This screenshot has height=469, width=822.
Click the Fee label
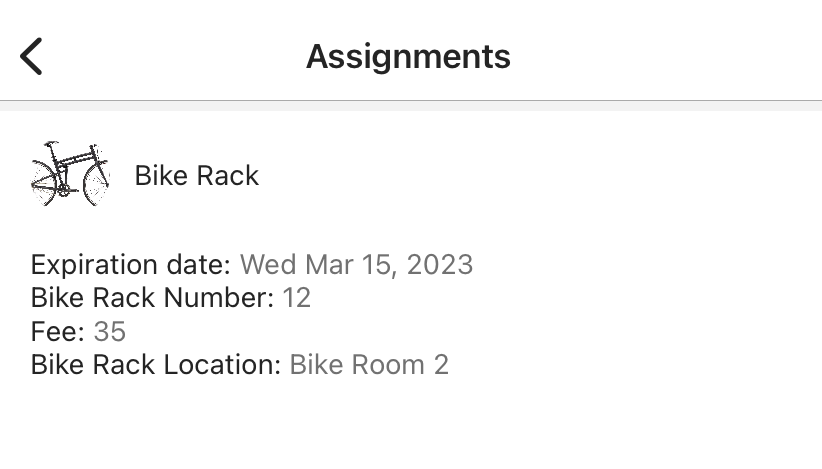click(x=58, y=331)
